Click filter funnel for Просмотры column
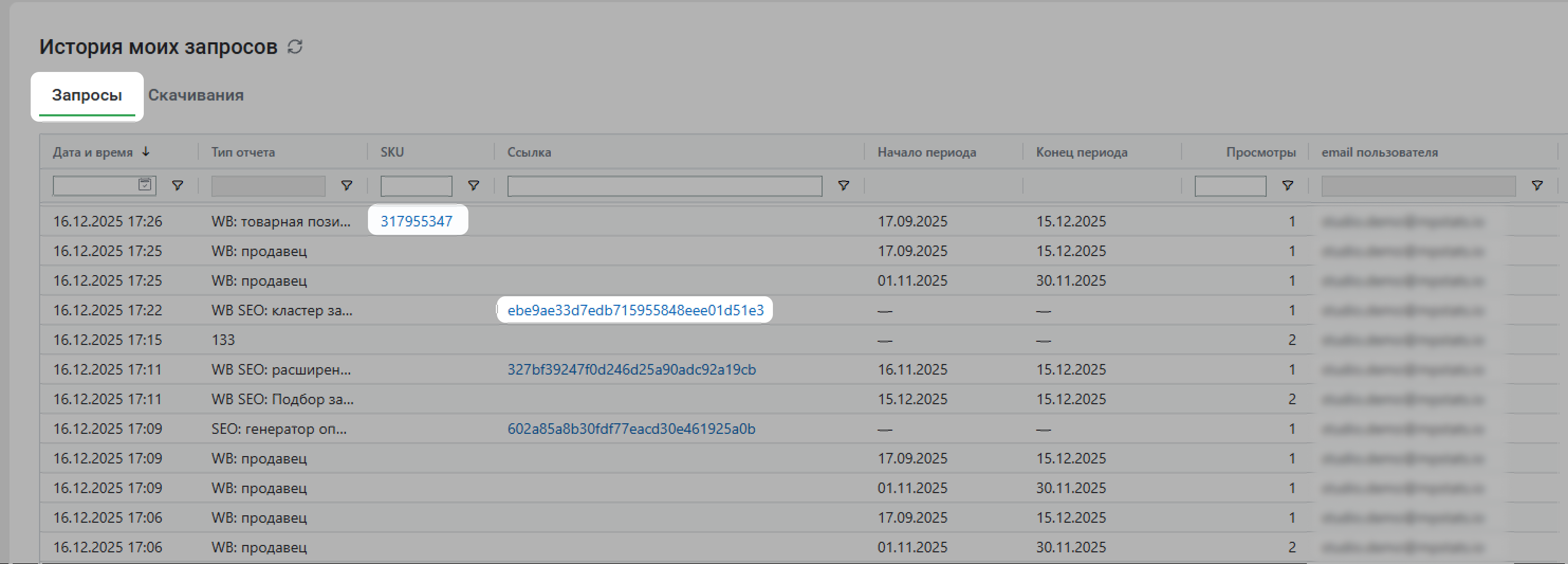Viewport: 1568px width, 564px height. pyautogui.click(x=1287, y=185)
